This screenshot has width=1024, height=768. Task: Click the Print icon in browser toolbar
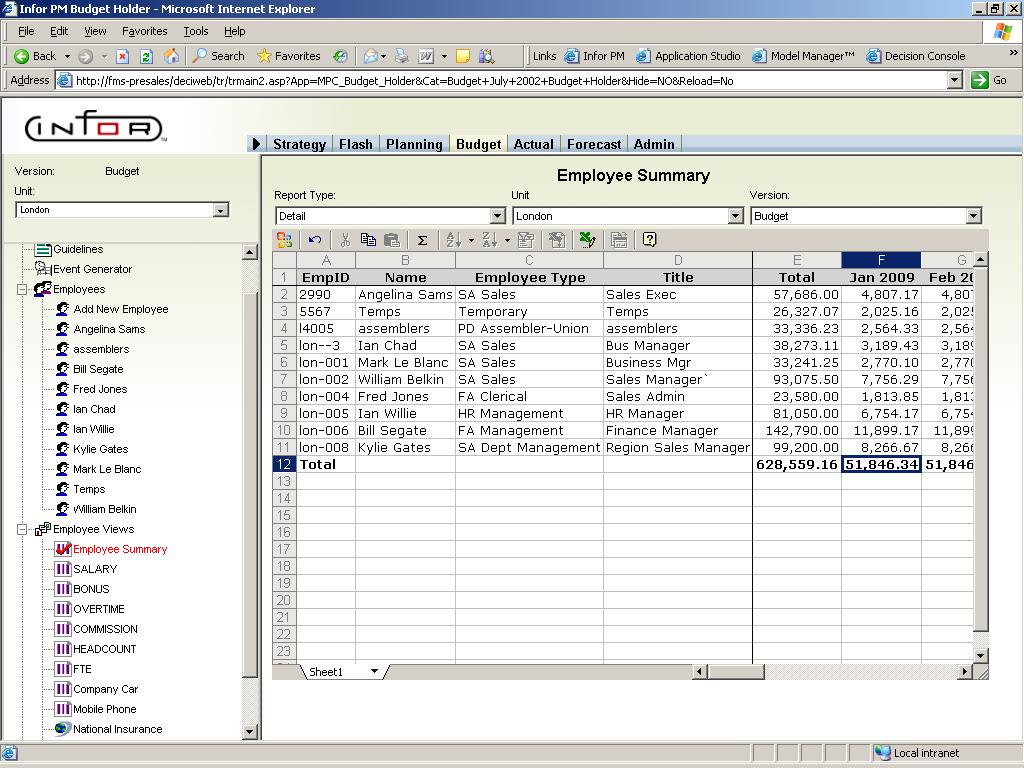(x=402, y=56)
